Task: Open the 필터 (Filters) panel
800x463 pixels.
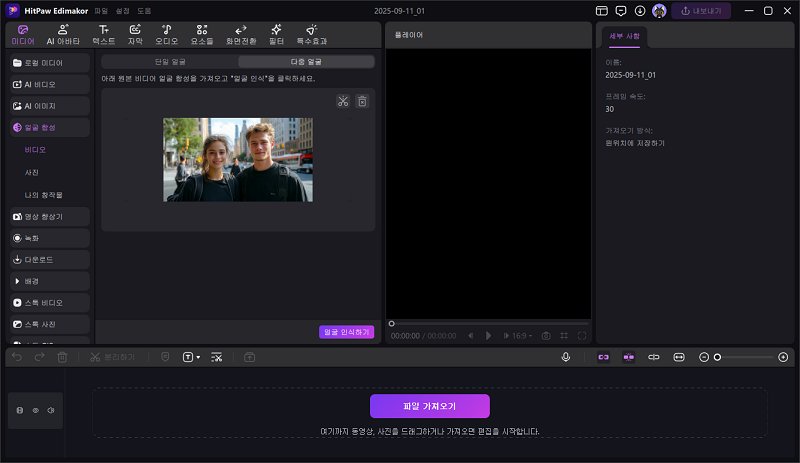Action: coord(276,35)
